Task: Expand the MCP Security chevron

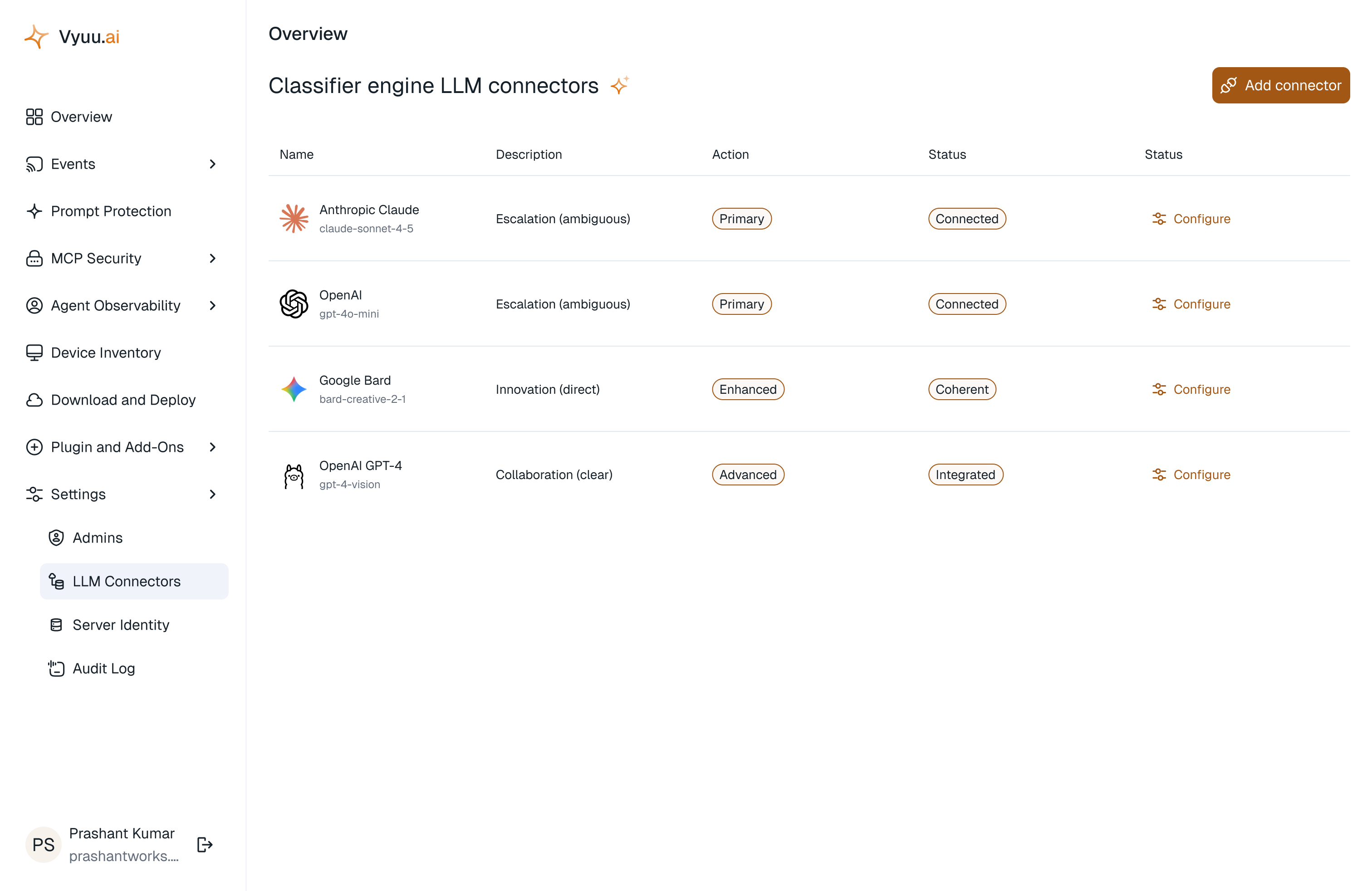Action: 213,258
